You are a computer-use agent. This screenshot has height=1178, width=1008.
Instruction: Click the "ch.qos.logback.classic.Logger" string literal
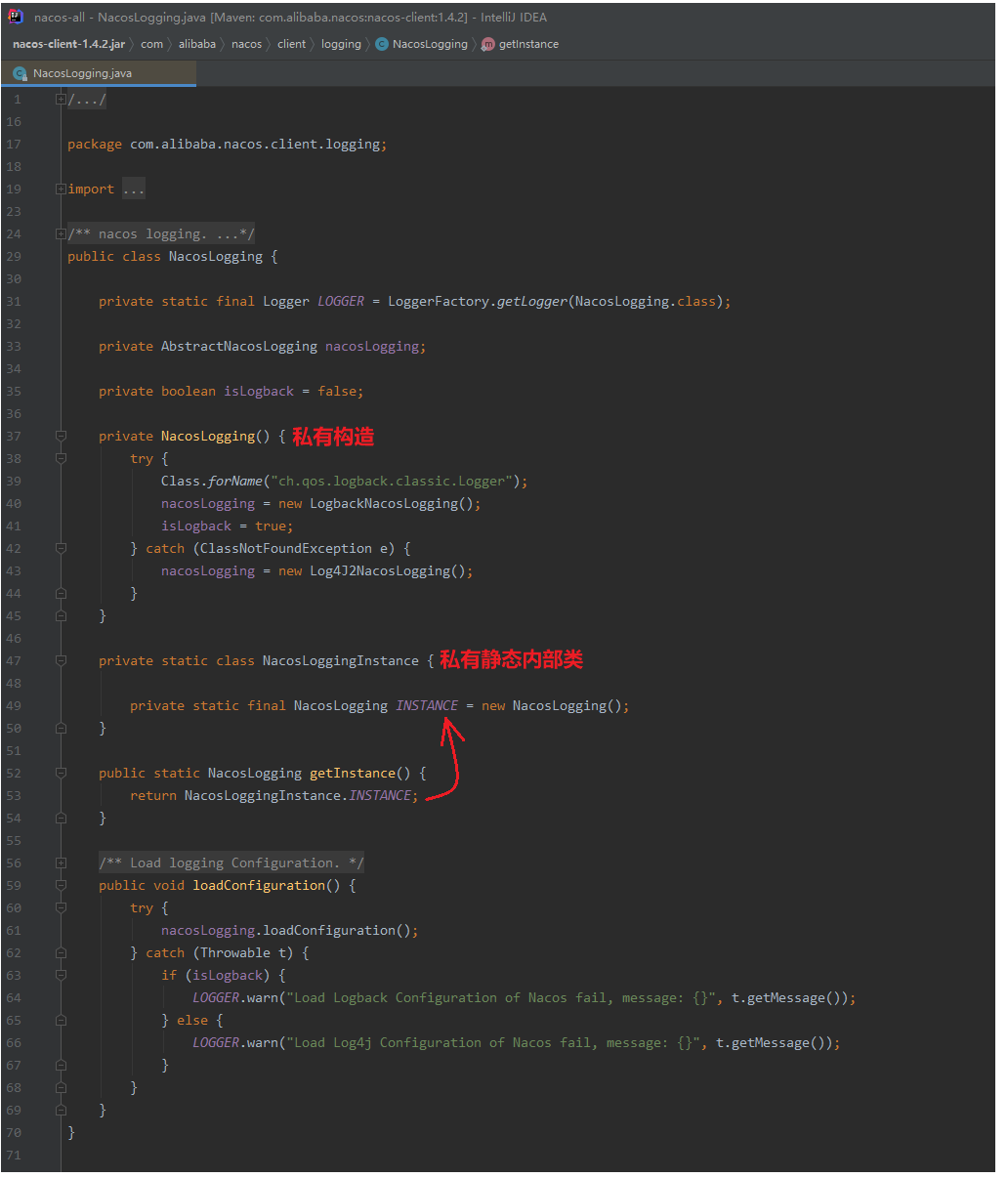(392, 482)
